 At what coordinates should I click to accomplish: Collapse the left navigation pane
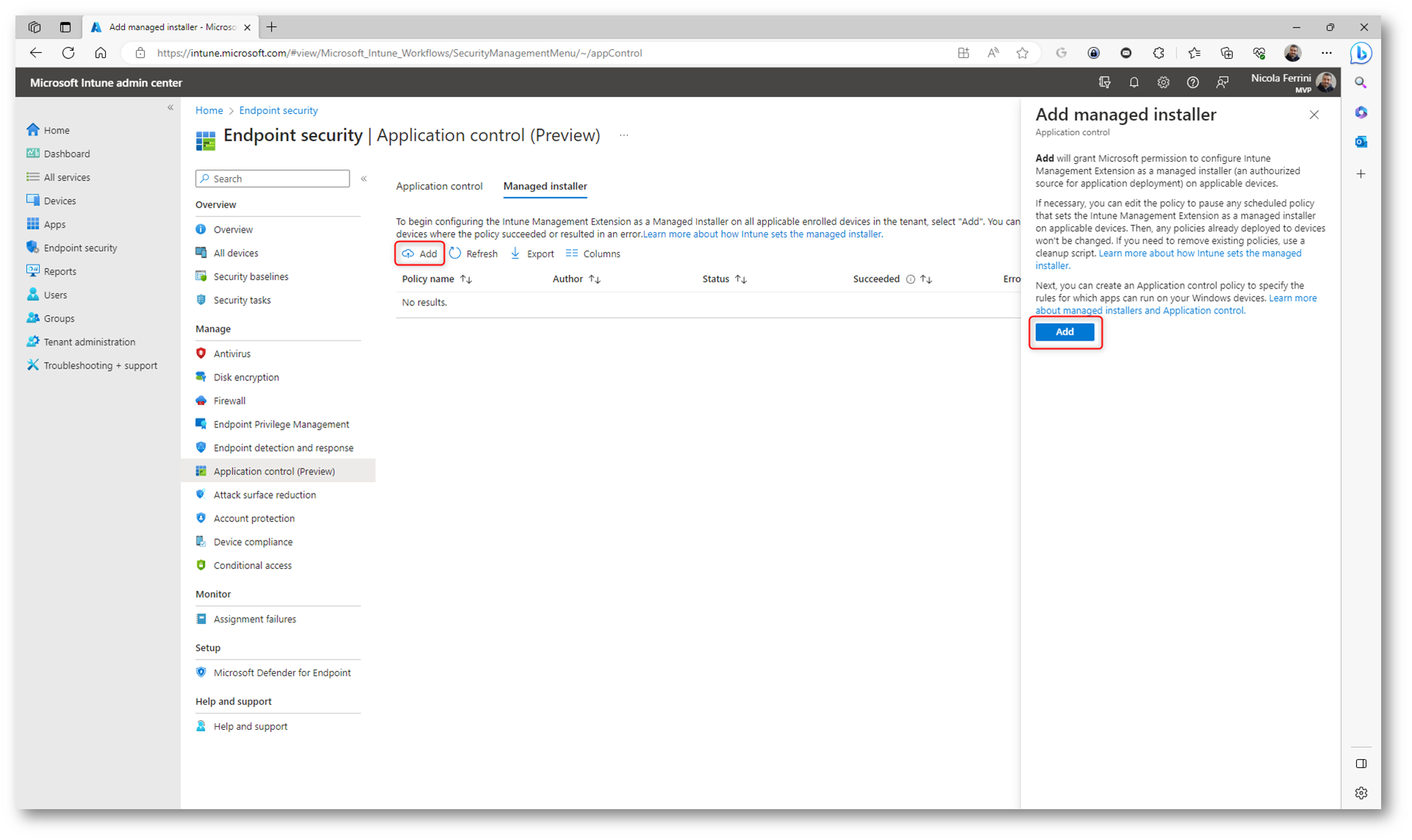(x=170, y=107)
